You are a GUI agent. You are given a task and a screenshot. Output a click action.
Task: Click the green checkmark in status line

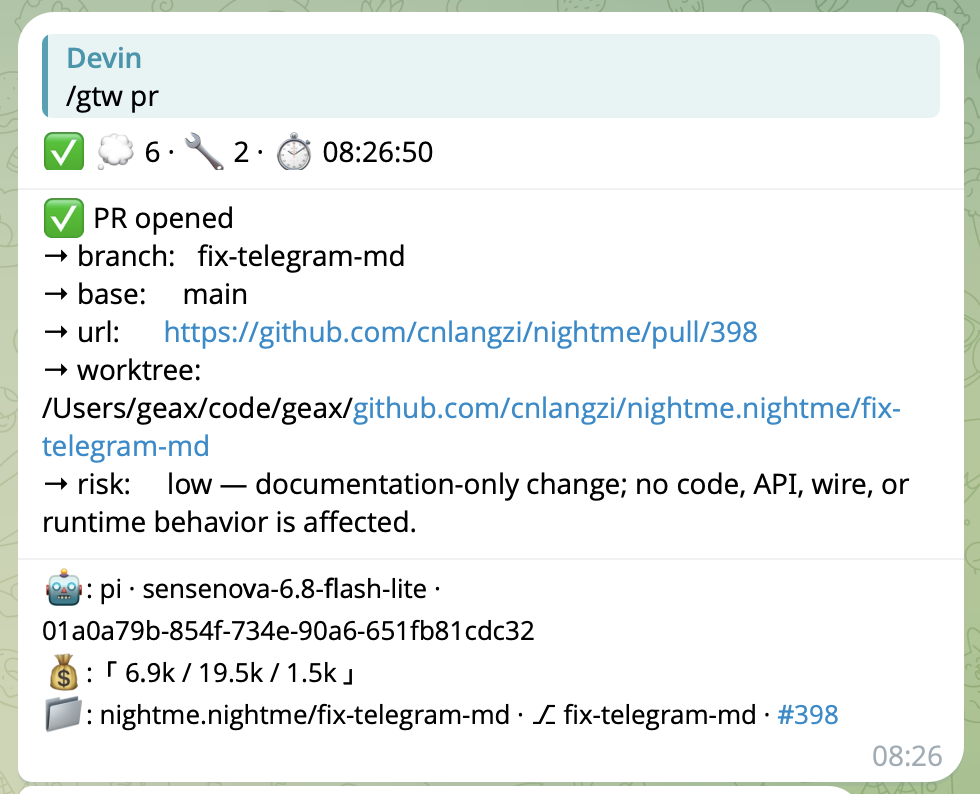coord(64,152)
